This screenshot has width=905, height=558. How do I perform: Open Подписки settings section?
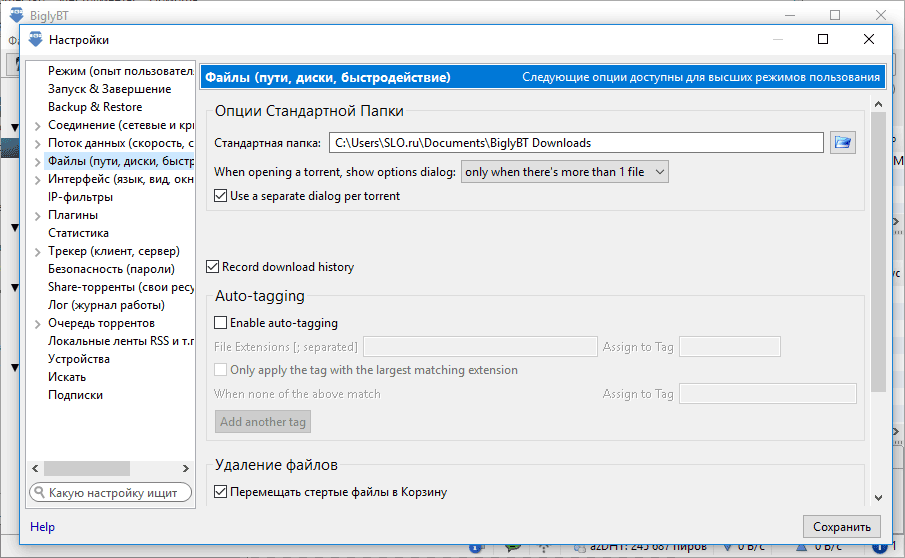coord(75,395)
